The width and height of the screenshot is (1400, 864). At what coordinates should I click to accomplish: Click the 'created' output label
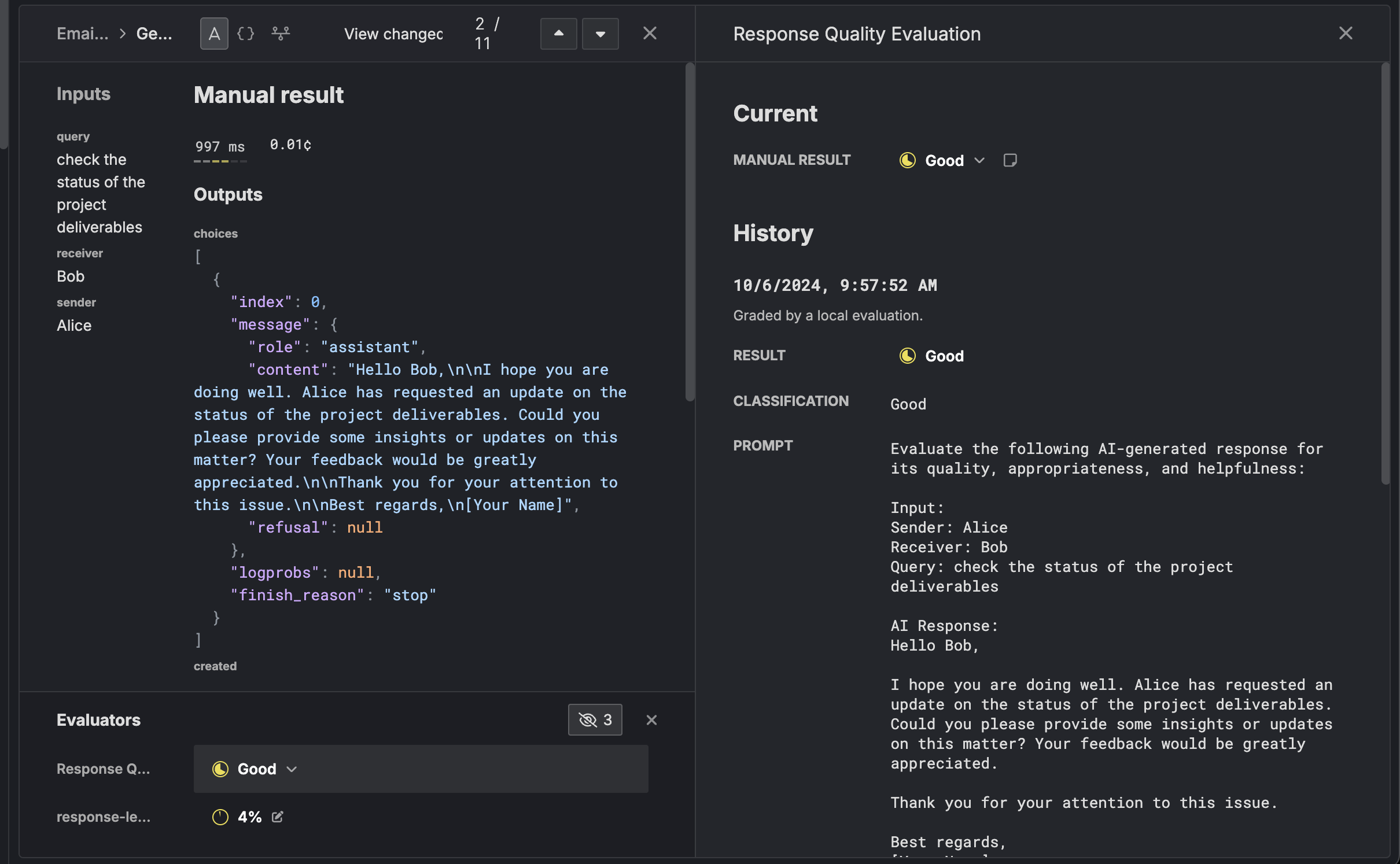pos(215,666)
